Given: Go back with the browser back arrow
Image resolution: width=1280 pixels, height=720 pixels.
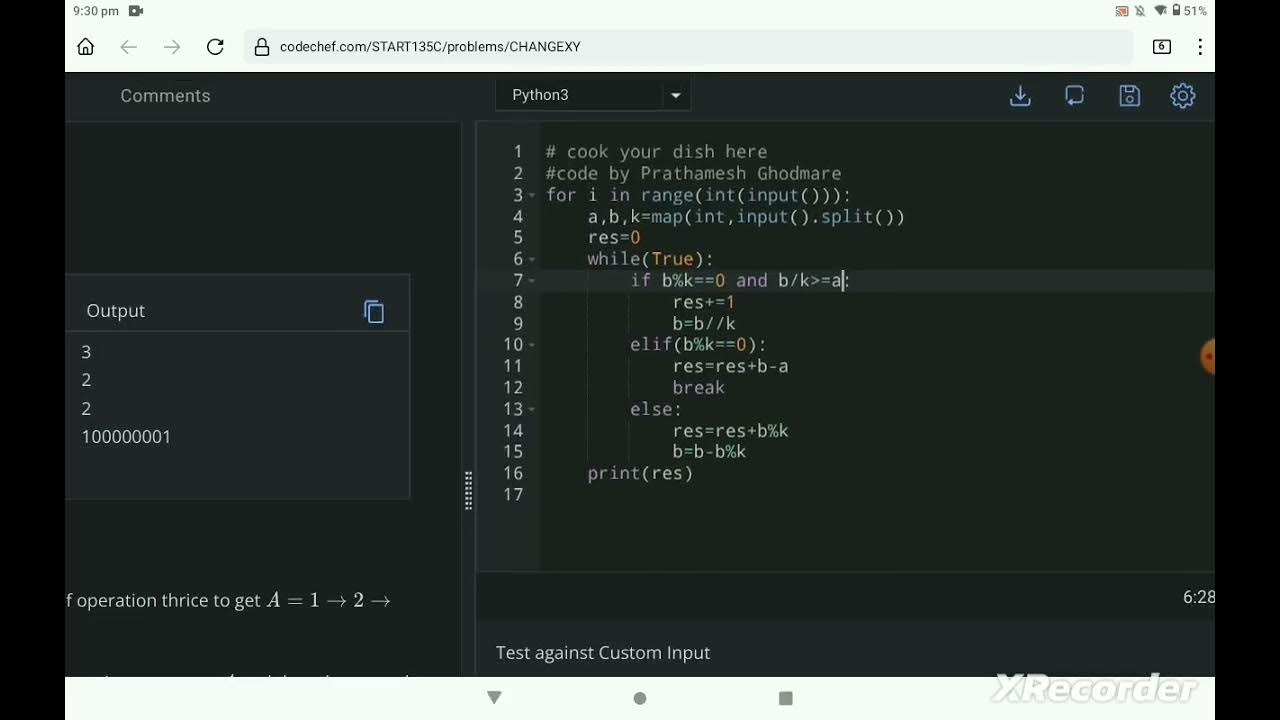Looking at the screenshot, I should (128, 47).
